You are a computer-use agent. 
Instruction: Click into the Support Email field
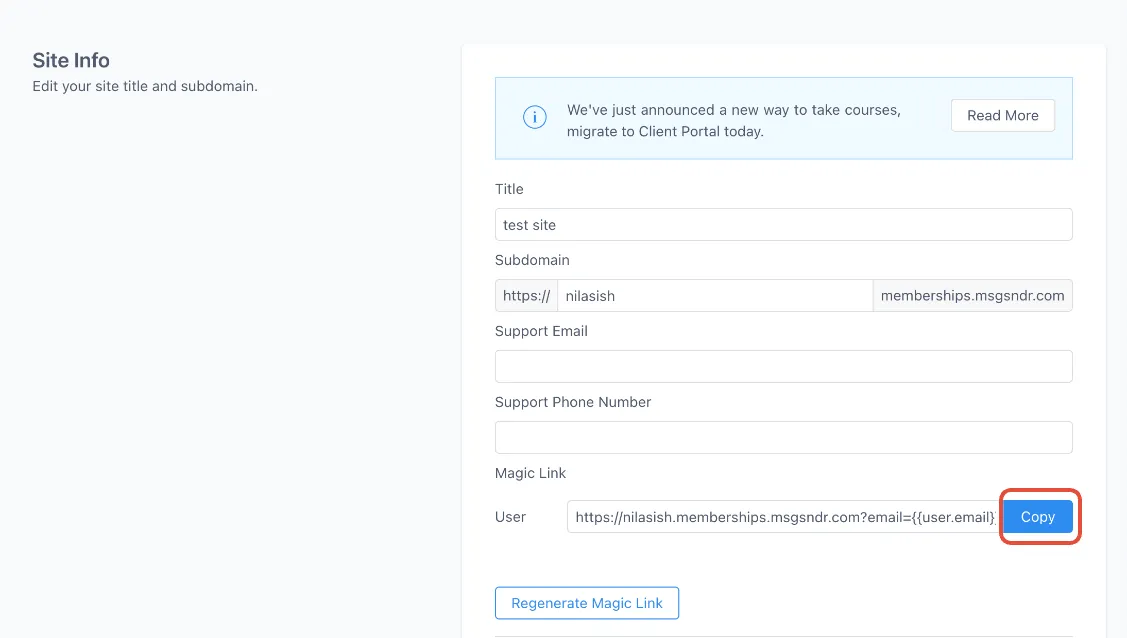[783, 366]
